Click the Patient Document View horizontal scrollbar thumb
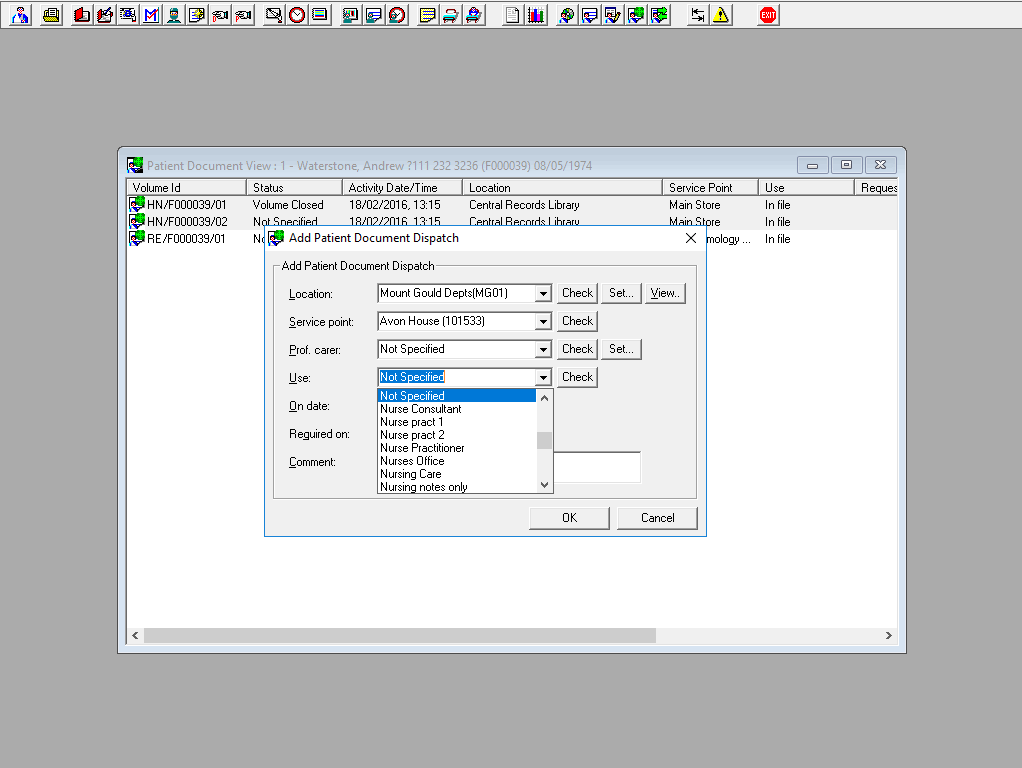This screenshot has height=768, width=1022. [x=400, y=636]
